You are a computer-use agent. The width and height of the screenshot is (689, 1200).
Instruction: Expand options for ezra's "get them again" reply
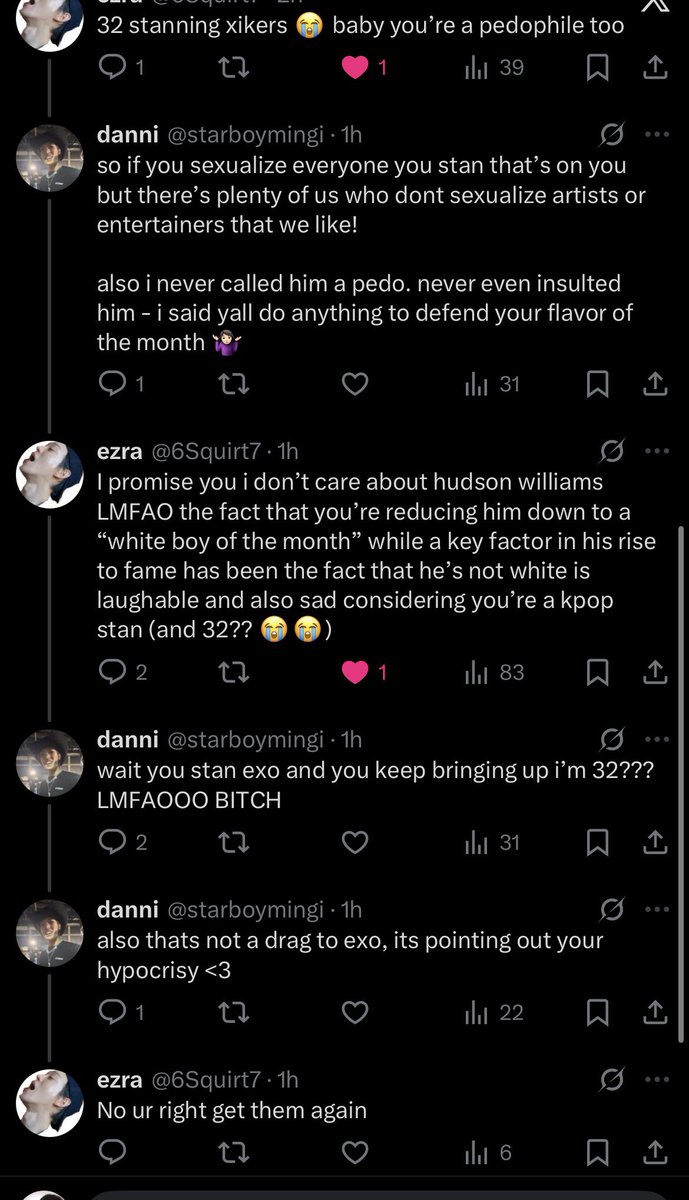tap(656, 1080)
